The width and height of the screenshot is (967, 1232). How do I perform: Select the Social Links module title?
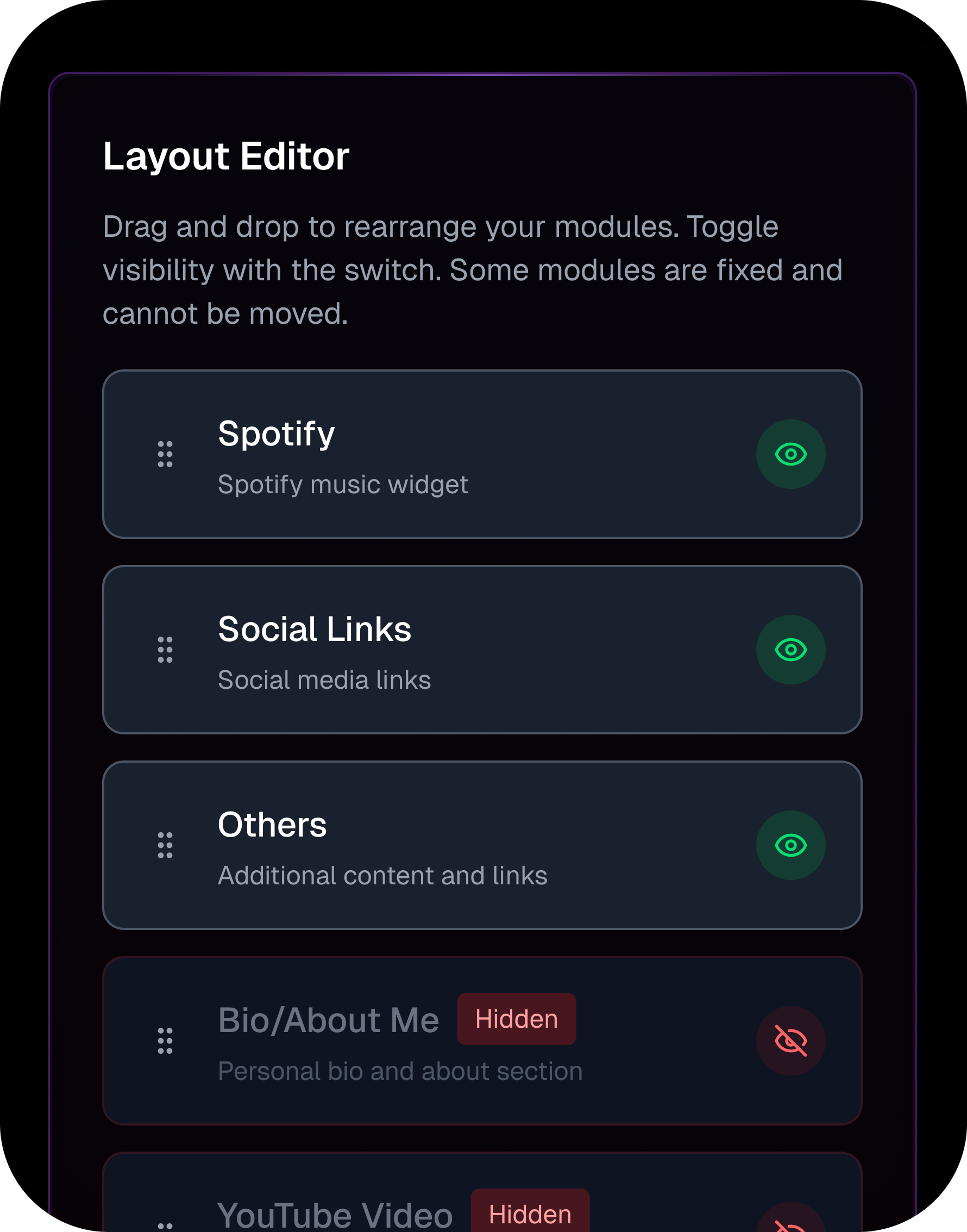click(314, 630)
